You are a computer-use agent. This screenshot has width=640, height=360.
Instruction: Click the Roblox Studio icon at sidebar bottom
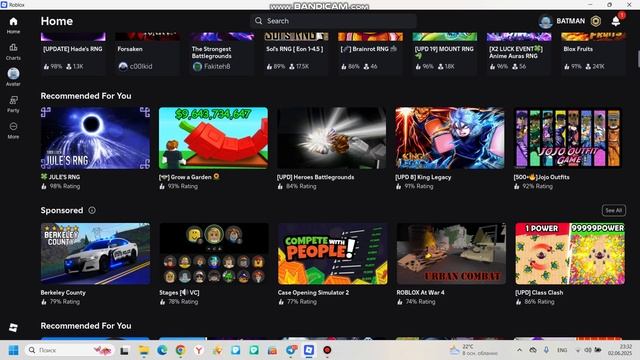pos(13,327)
